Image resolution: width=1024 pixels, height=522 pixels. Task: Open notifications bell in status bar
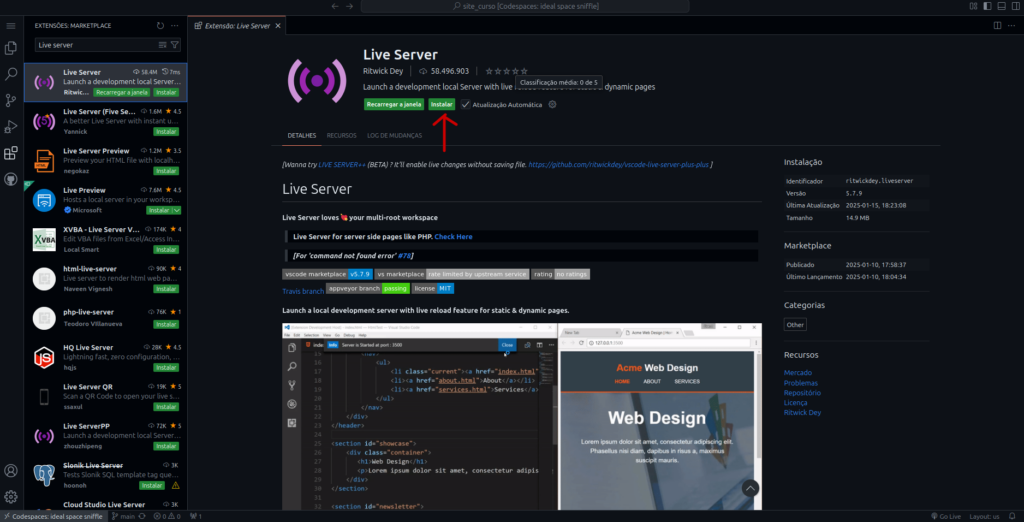(1013, 516)
